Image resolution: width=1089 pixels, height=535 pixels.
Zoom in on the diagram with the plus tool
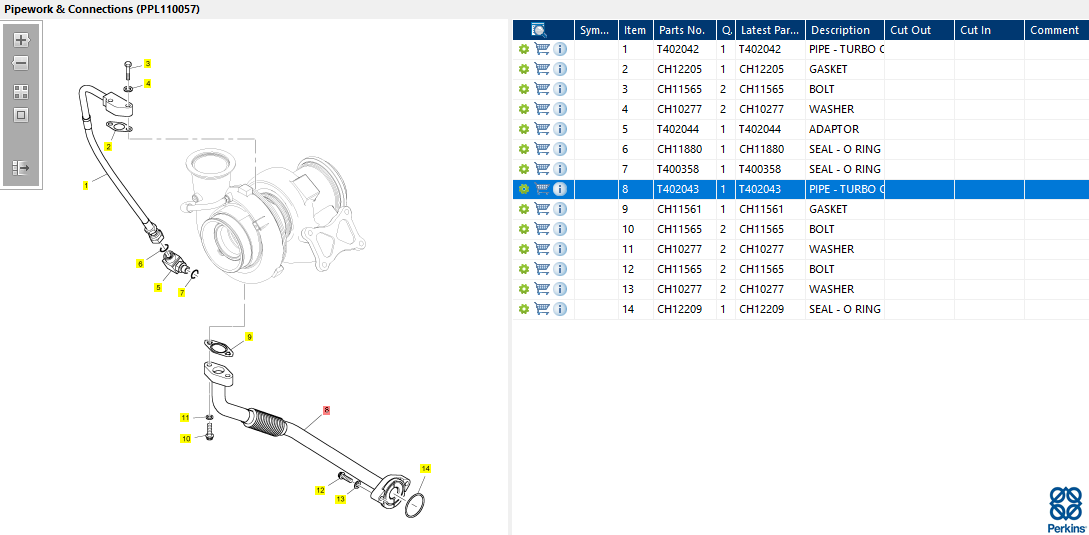click(21, 40)
